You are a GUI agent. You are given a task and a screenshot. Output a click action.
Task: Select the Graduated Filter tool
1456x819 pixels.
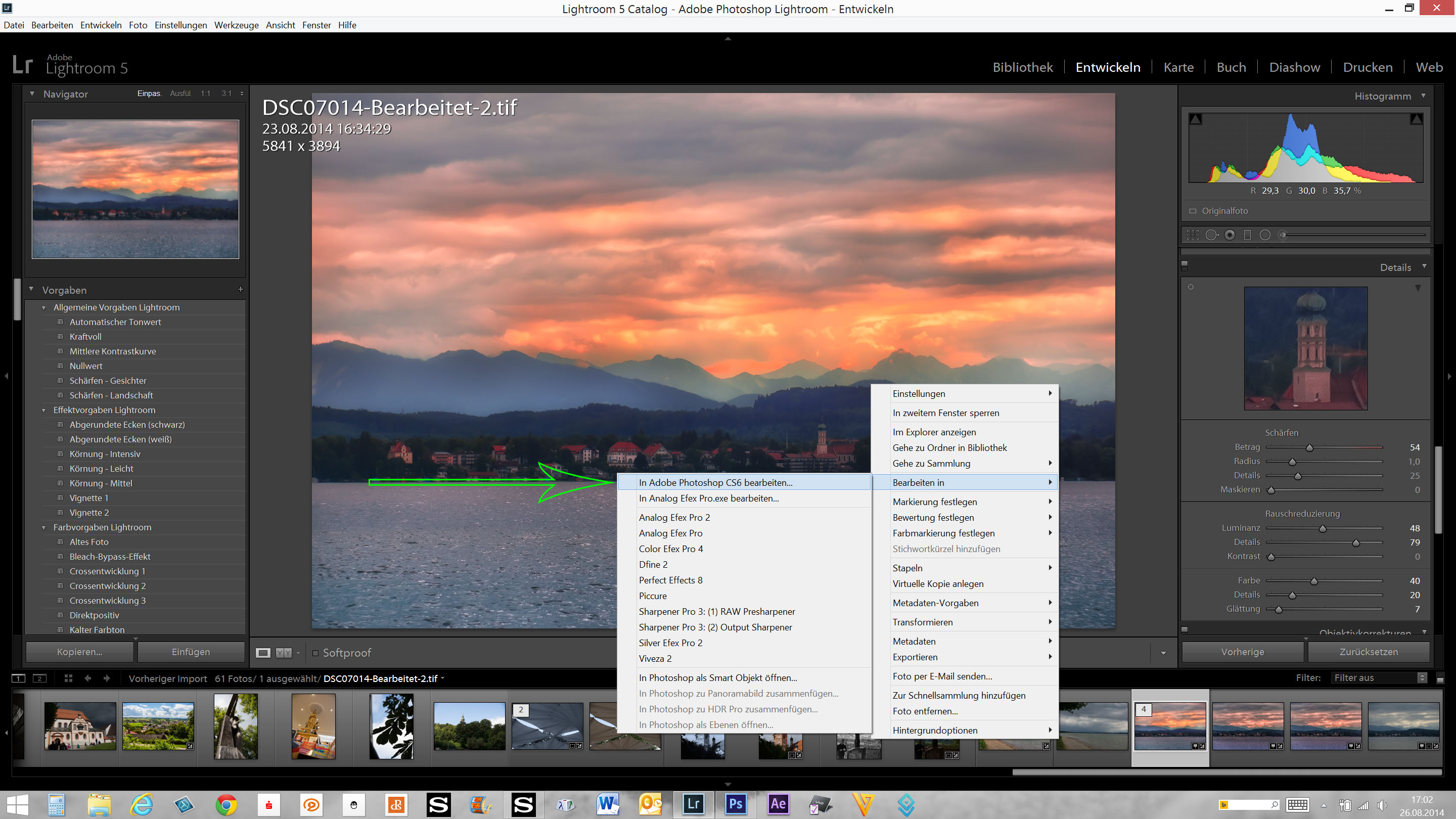click(x=1247, y=235)
